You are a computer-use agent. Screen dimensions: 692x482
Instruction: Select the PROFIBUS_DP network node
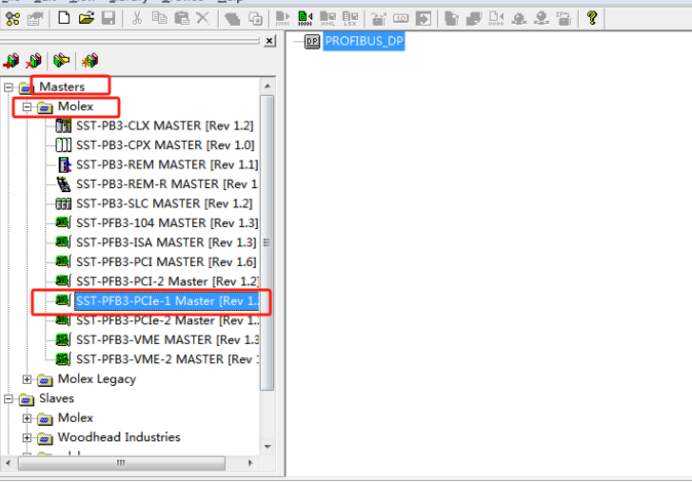364,41
